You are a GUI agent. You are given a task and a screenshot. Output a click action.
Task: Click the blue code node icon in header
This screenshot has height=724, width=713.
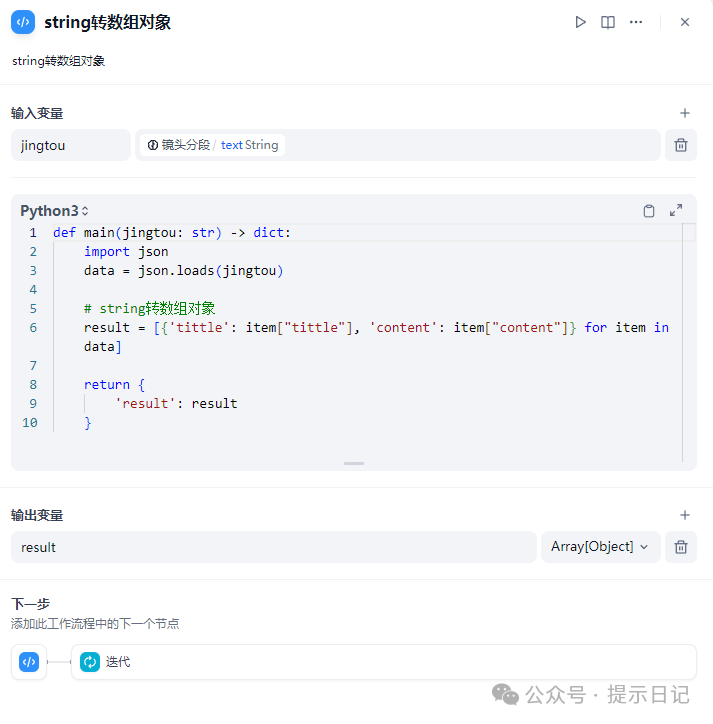(x=23, y=22)
